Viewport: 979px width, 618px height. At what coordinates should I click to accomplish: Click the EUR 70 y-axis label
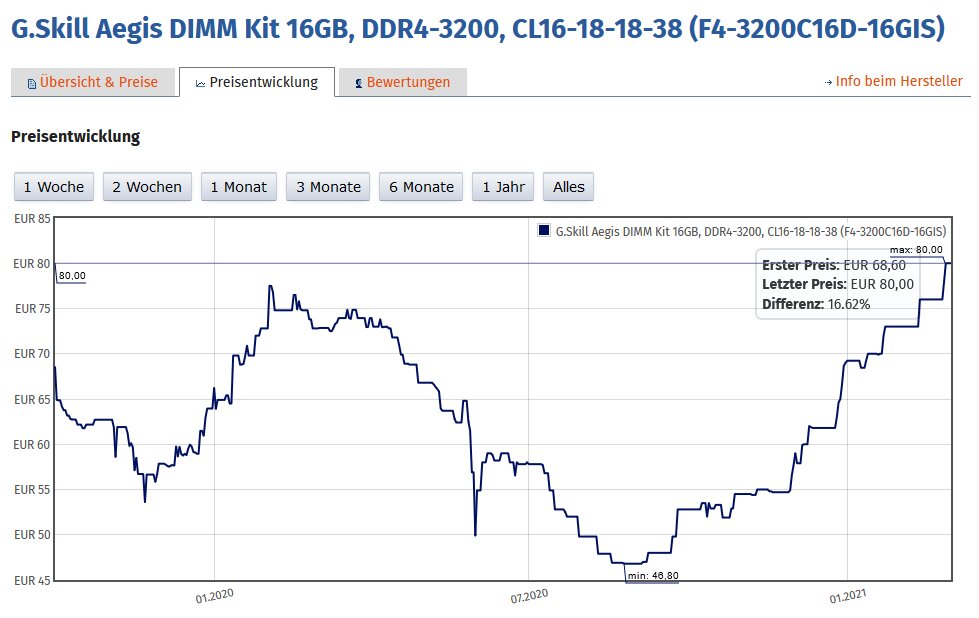click(32, 354)
